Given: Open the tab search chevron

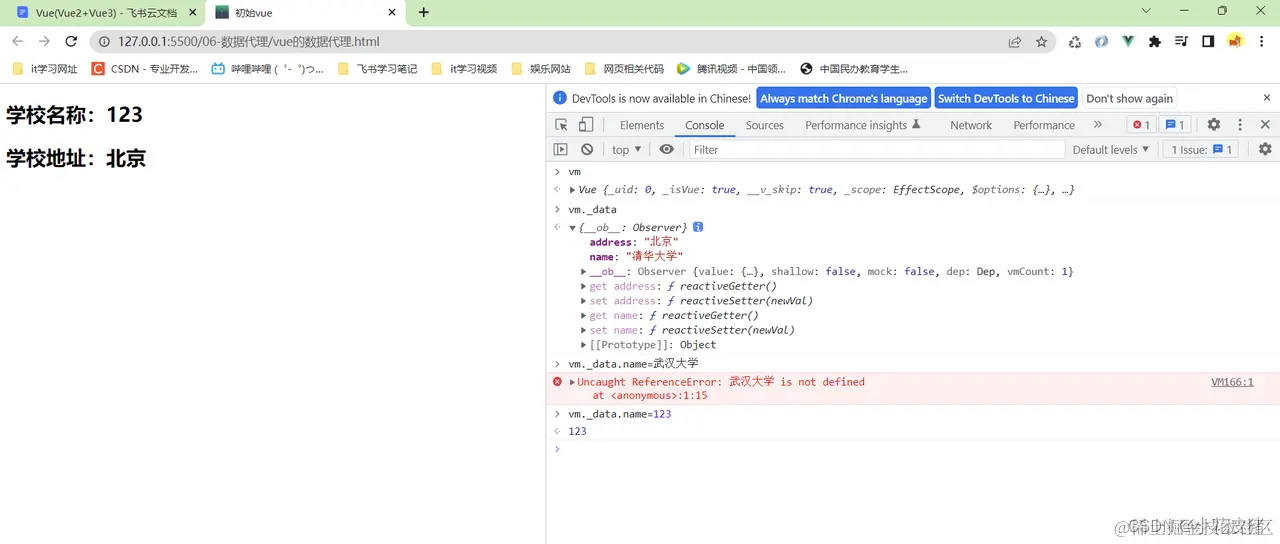Looking at the screenshot, I should coord(1146,11).
